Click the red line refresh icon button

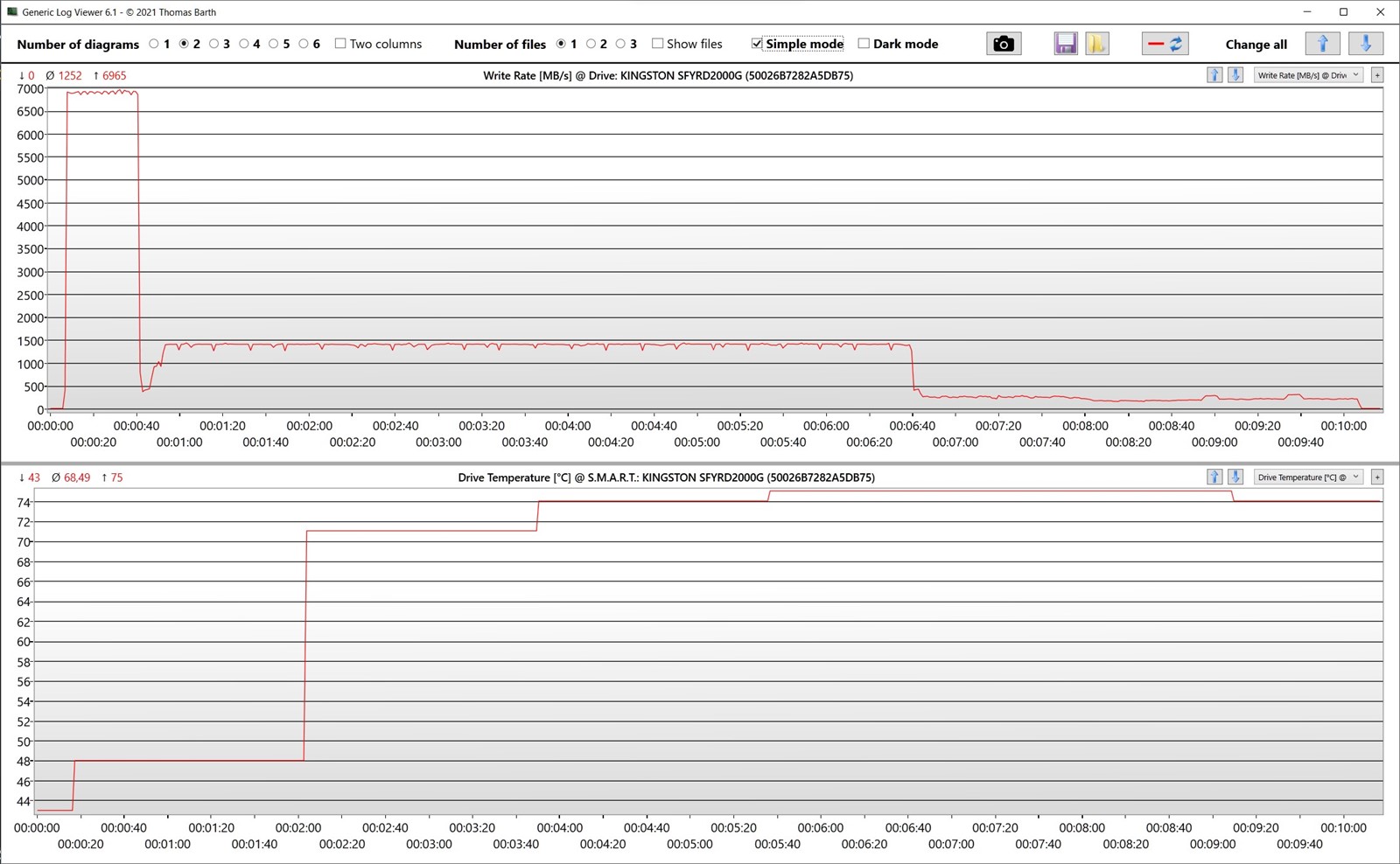click(x=1165, y=44)
